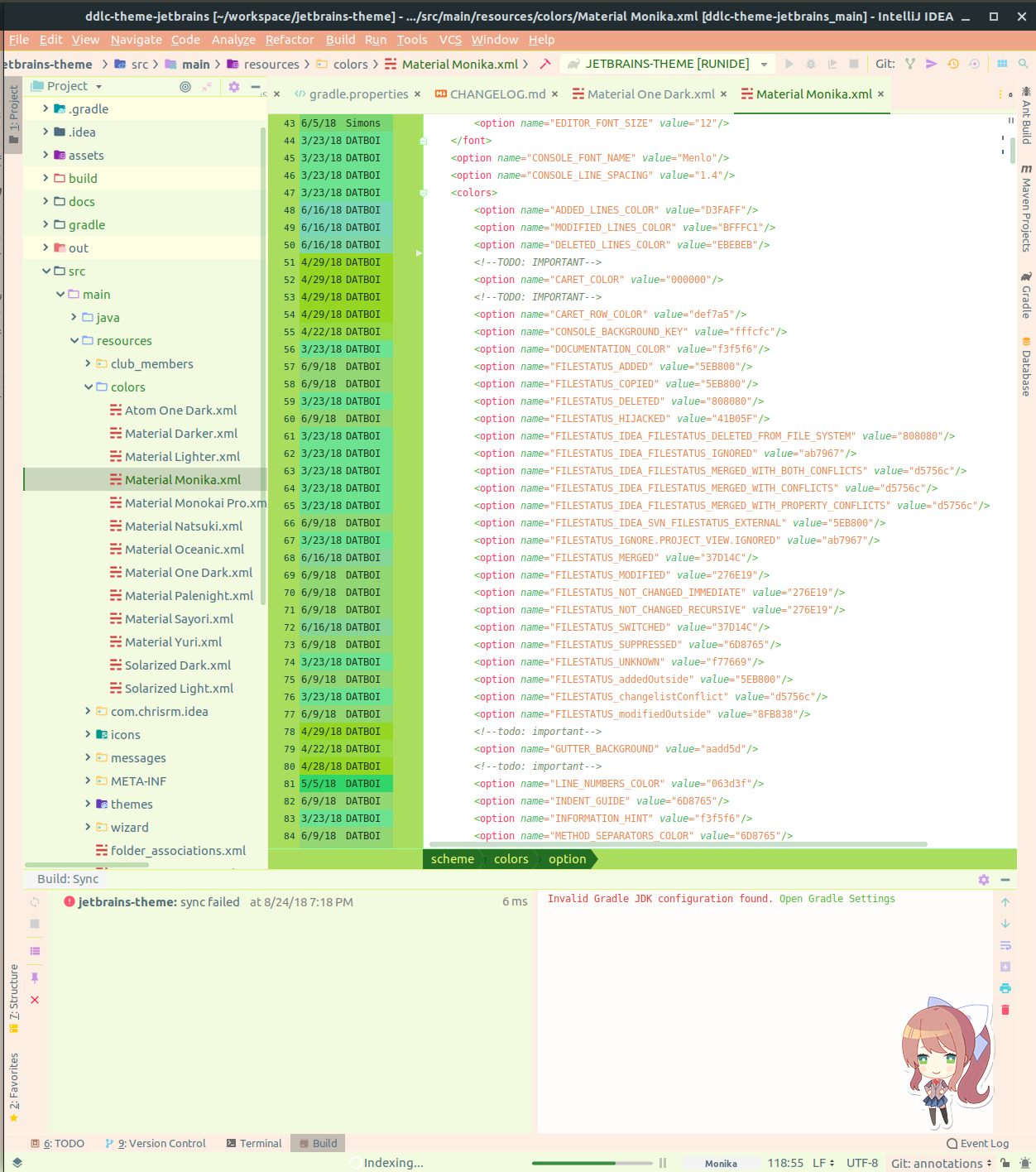1036x1172 pixels.
Task: Click the purple Push commits icon
Action: coord(932,64)
